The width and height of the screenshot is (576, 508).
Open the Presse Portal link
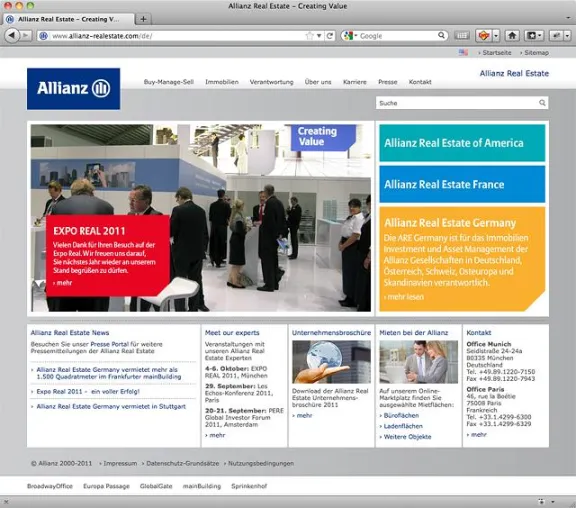pos(109,344)
